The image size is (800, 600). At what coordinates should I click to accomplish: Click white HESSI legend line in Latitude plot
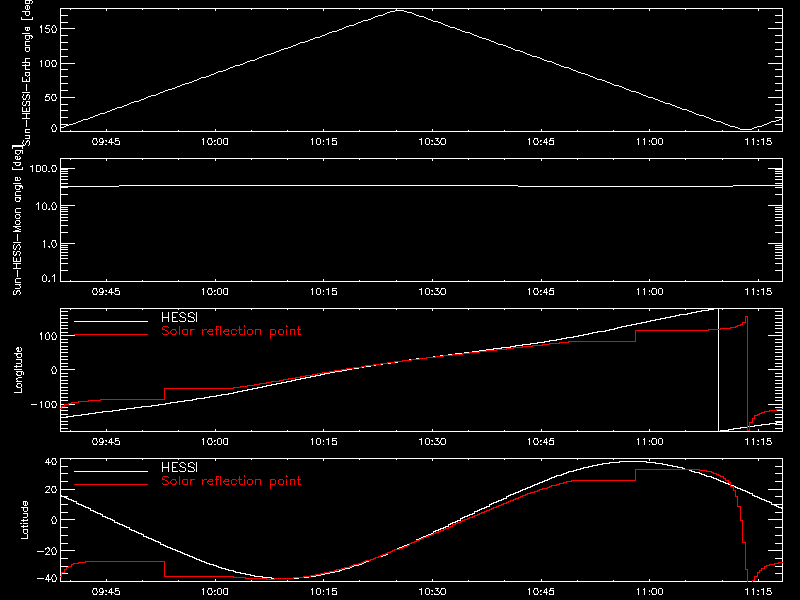[x=111, y=471]
